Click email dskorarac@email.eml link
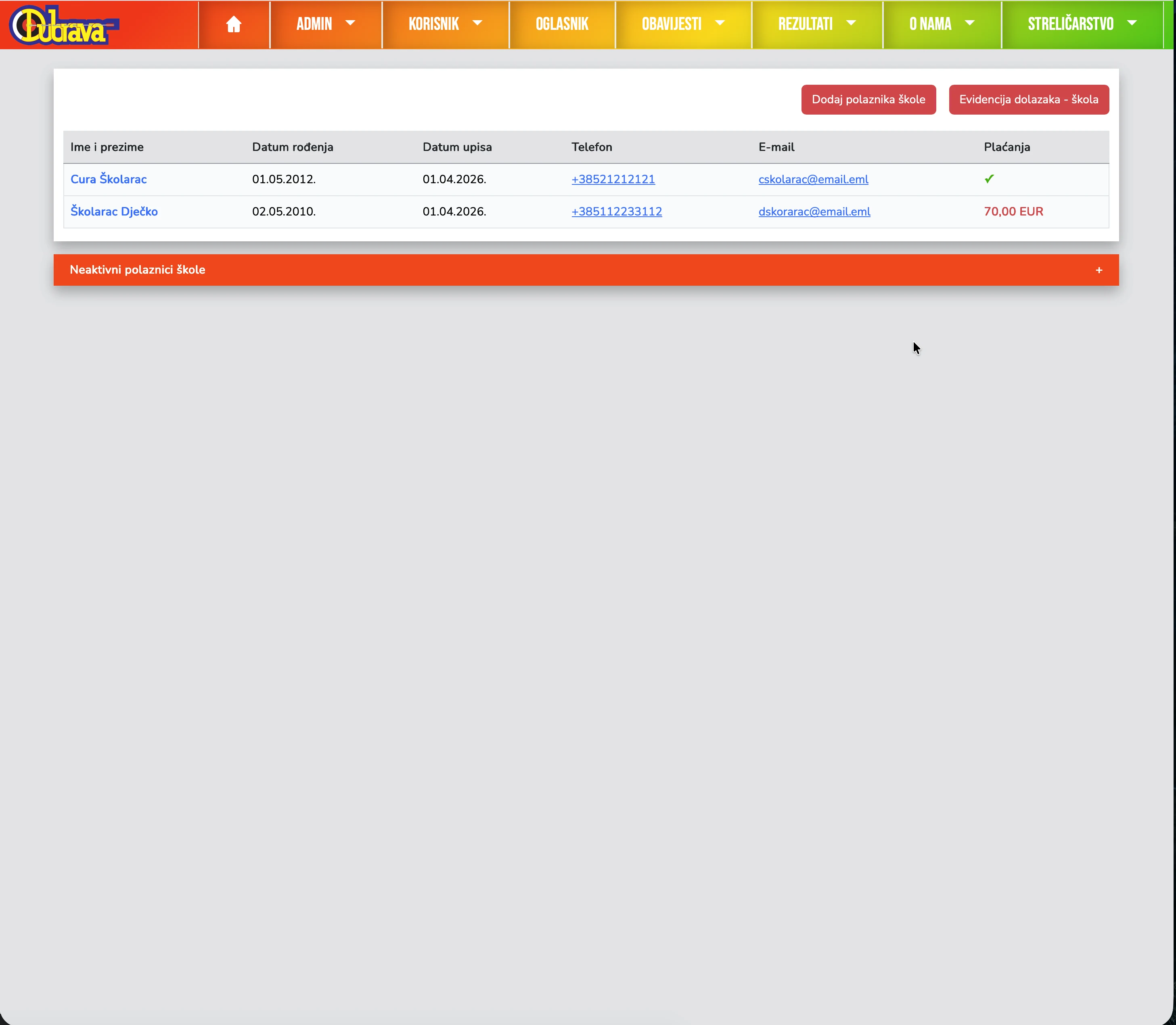The width and height of the screenshot is (1176, 1025). tap(814, 211)
